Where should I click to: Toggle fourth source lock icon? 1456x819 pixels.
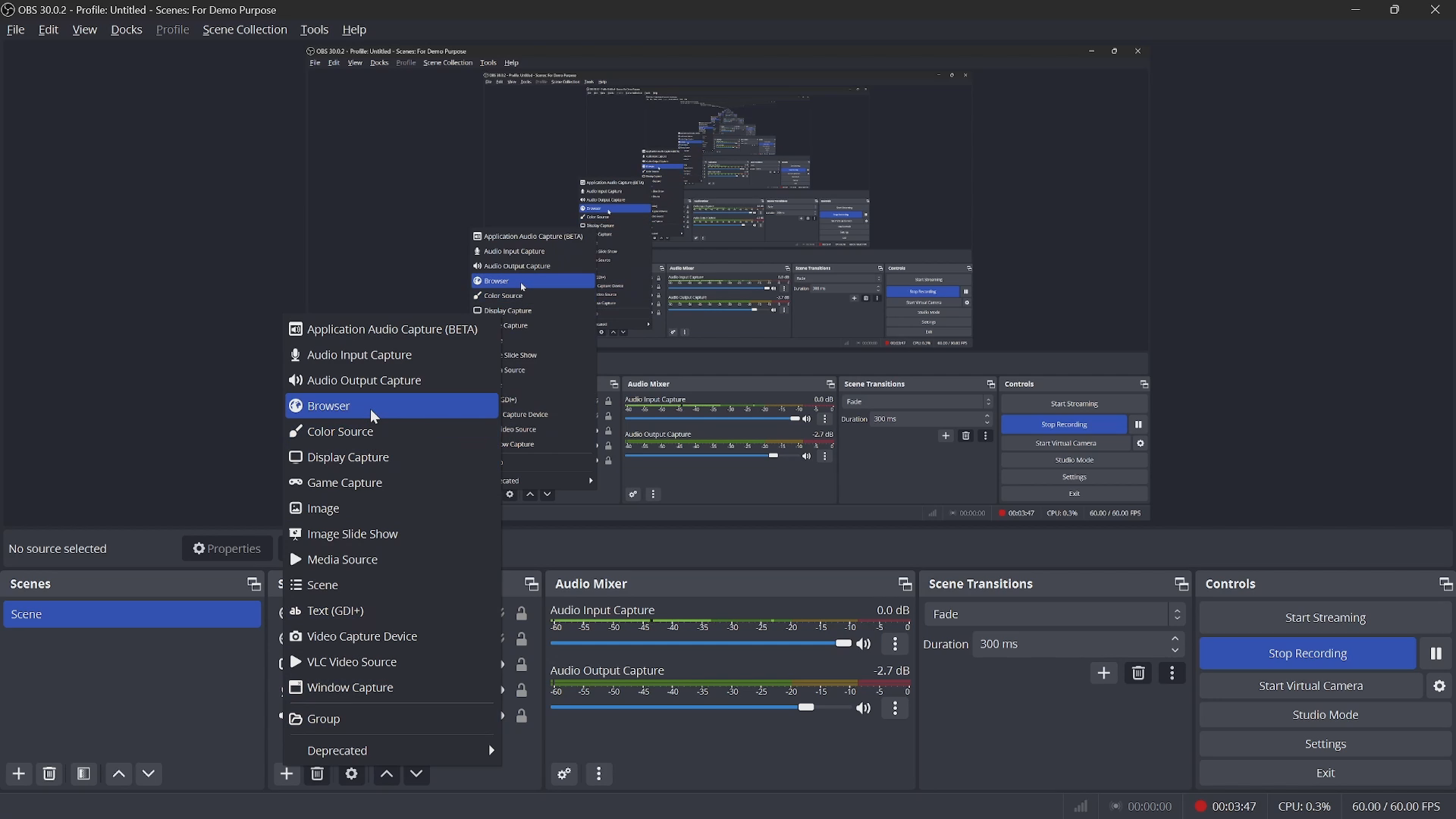pos(522,691)
